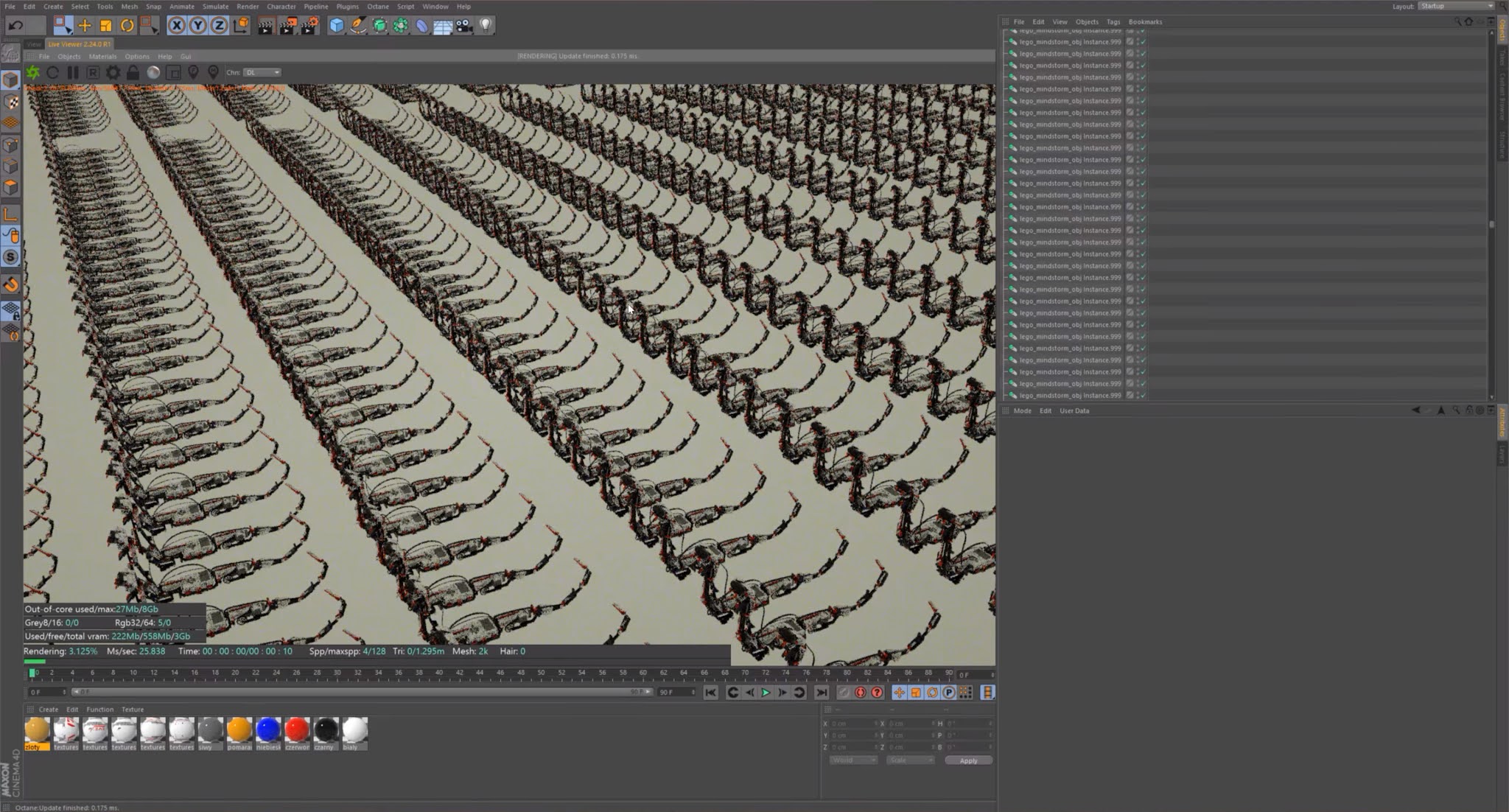The height and width of the screenshot is (812, 1509).
Task: Add a Light object from toolbar
Action: point(486,26)
